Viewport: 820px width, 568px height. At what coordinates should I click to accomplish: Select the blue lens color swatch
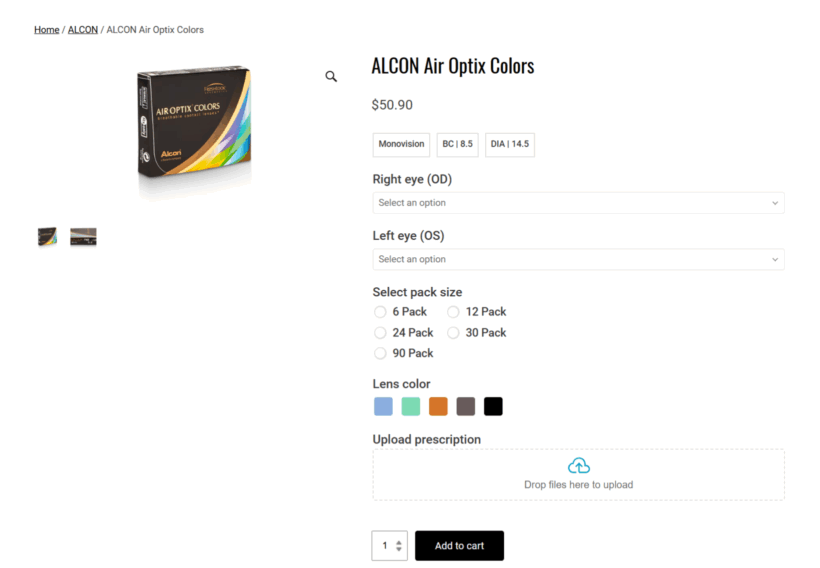tap(383, 406)
